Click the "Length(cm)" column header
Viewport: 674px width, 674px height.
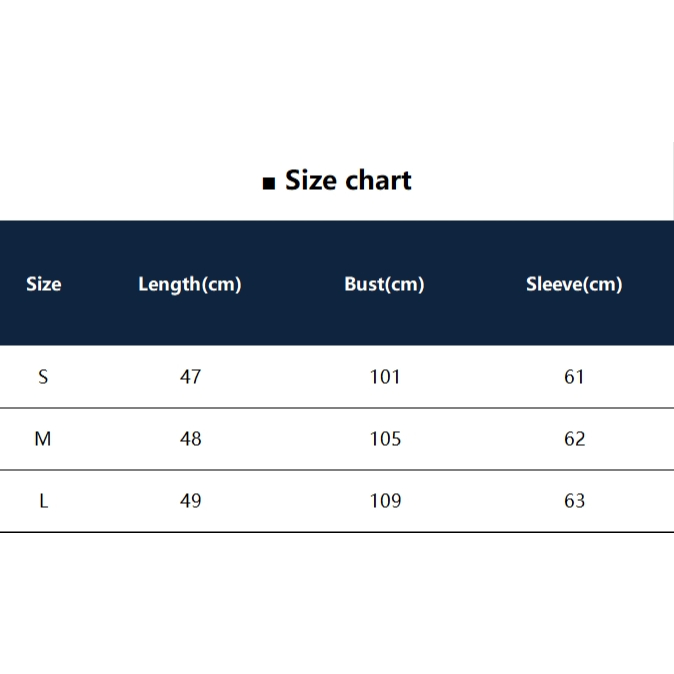(190, 284)
